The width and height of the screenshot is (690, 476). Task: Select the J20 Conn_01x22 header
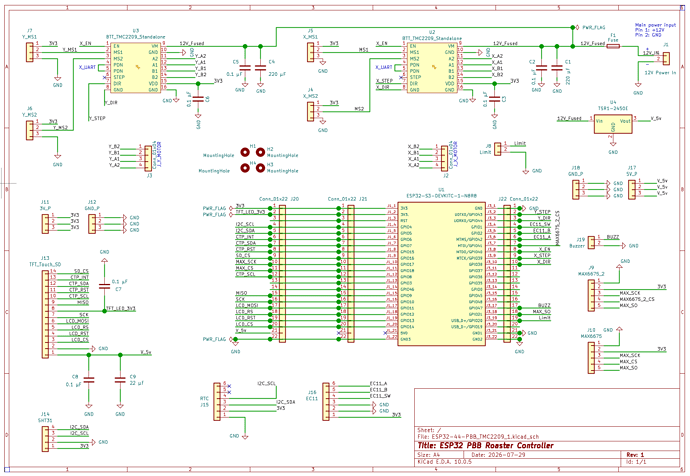coord(282,274)
